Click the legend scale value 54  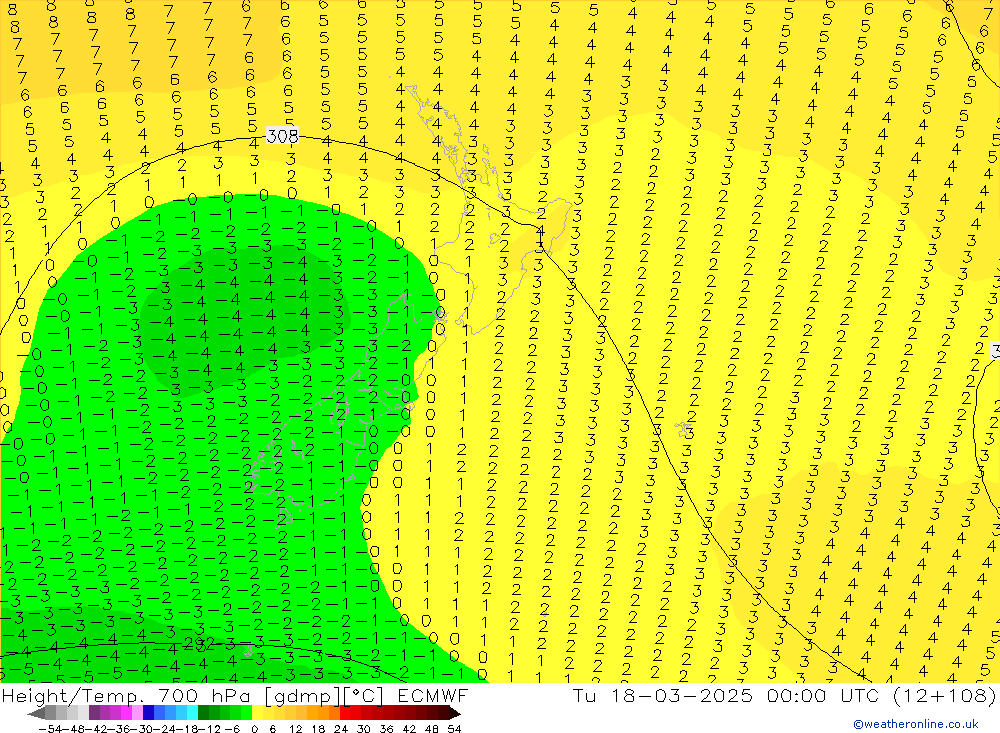point(454,729)
